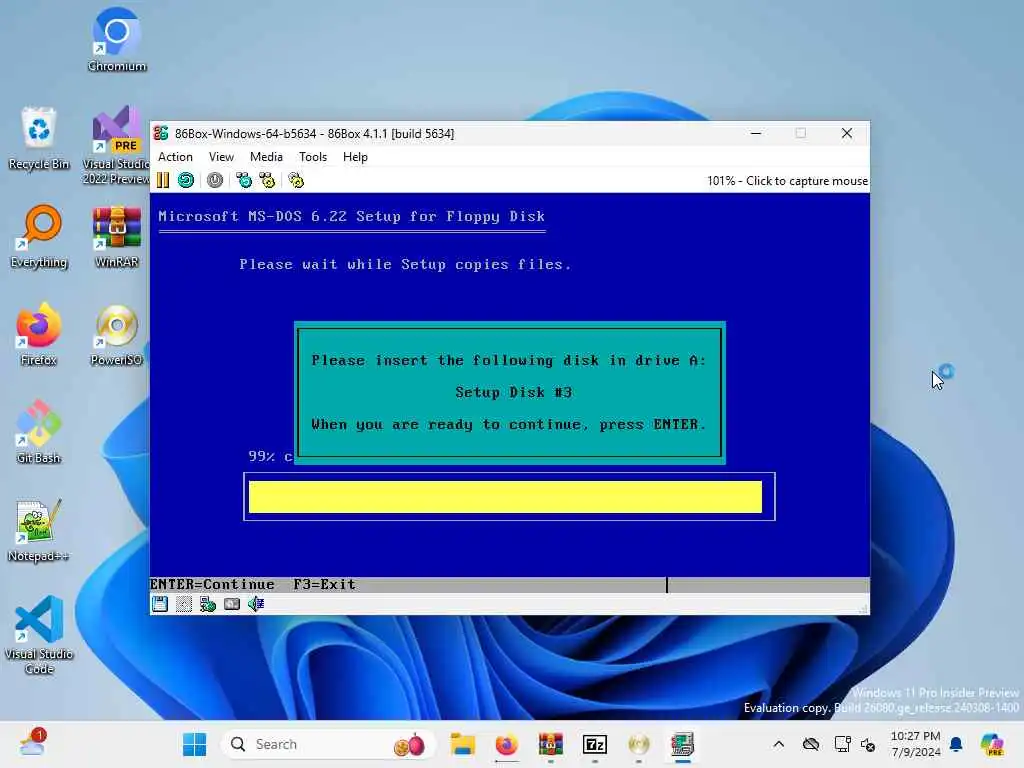1024x768 pixels.
Task: Click the gray ACPI shutdown power icon
Action: (x=215, y=180)
